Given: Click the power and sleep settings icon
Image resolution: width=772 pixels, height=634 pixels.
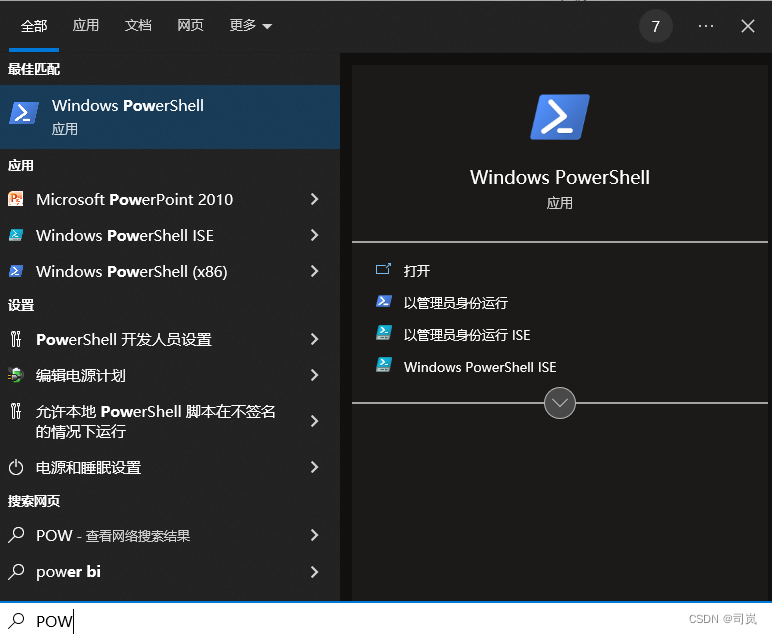Looking at the screenshot, I should pyautogui.click(x=16, y=467).
